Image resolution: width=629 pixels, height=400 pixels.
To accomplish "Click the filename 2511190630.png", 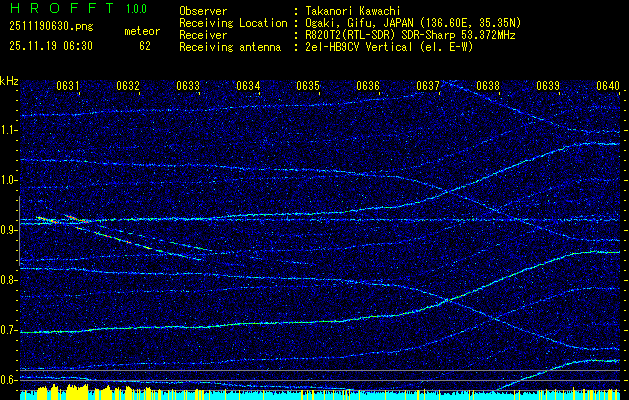I will point(51,26).
